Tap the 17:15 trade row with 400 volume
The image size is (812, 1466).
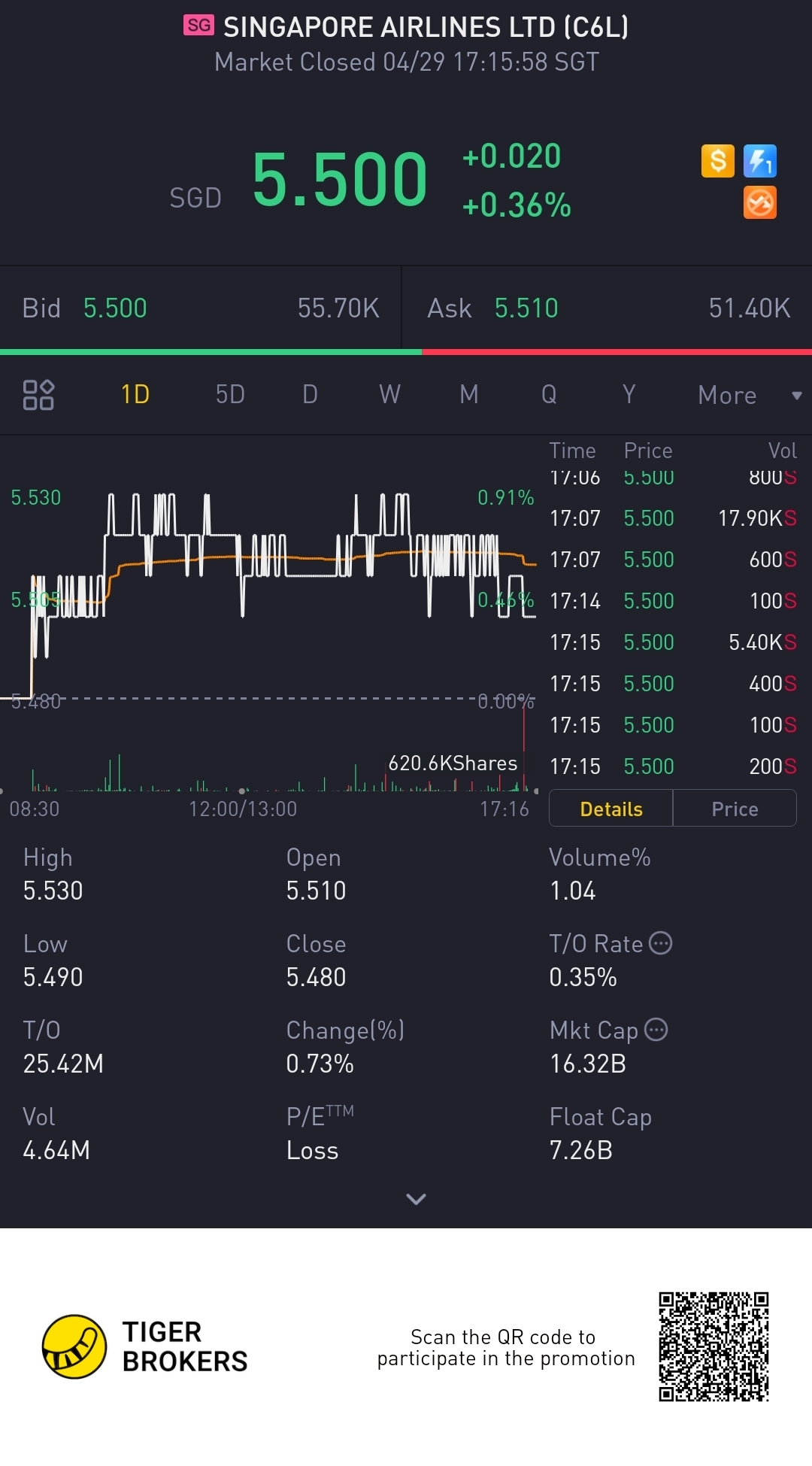[673, 684]
